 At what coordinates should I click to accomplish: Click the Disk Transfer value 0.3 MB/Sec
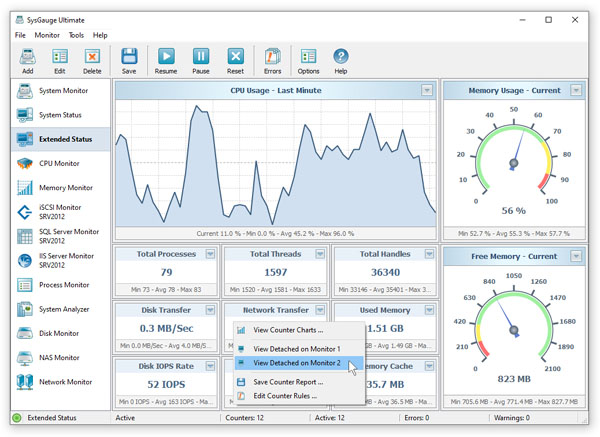pos(166,328)
